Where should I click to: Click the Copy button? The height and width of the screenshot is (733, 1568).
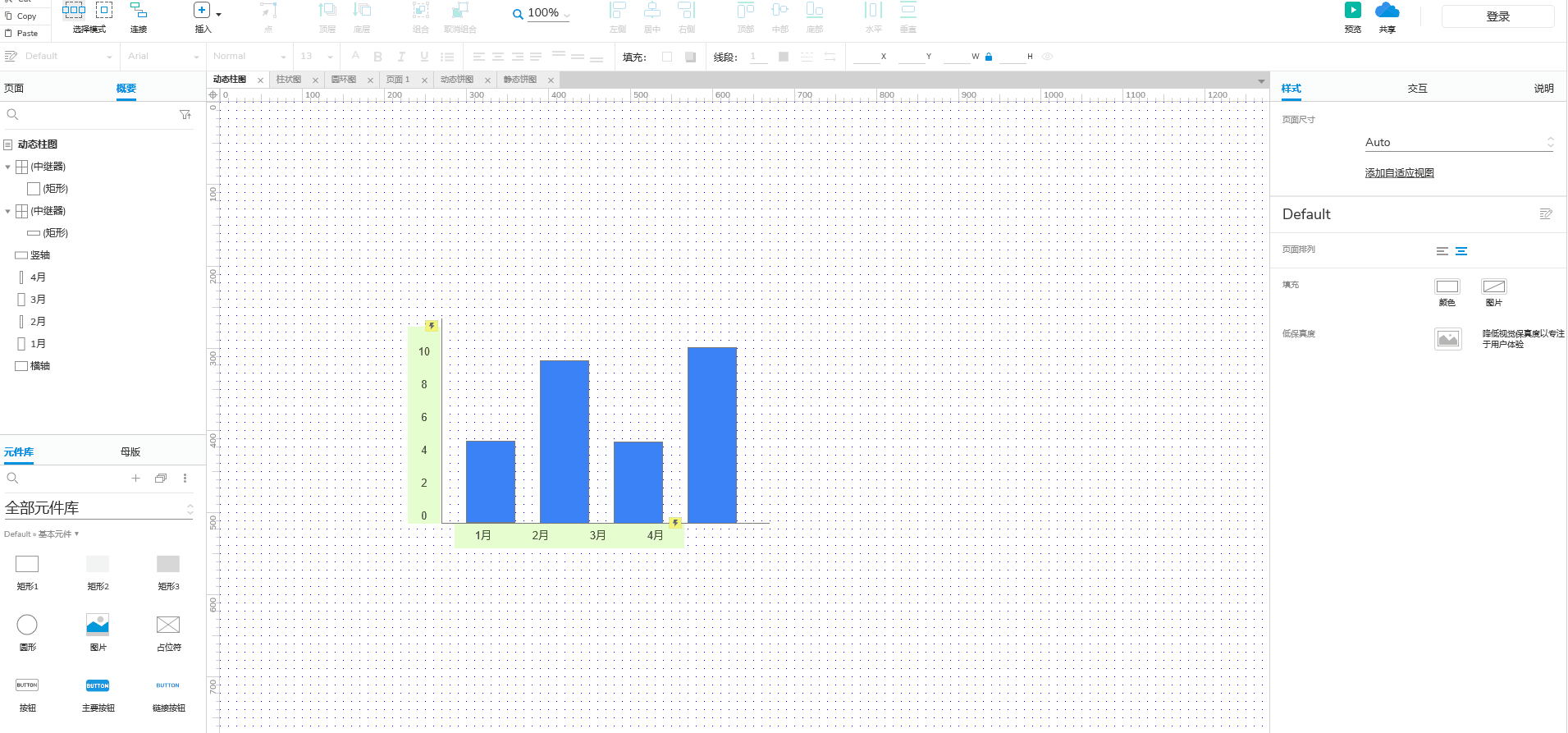click(21, 16)
